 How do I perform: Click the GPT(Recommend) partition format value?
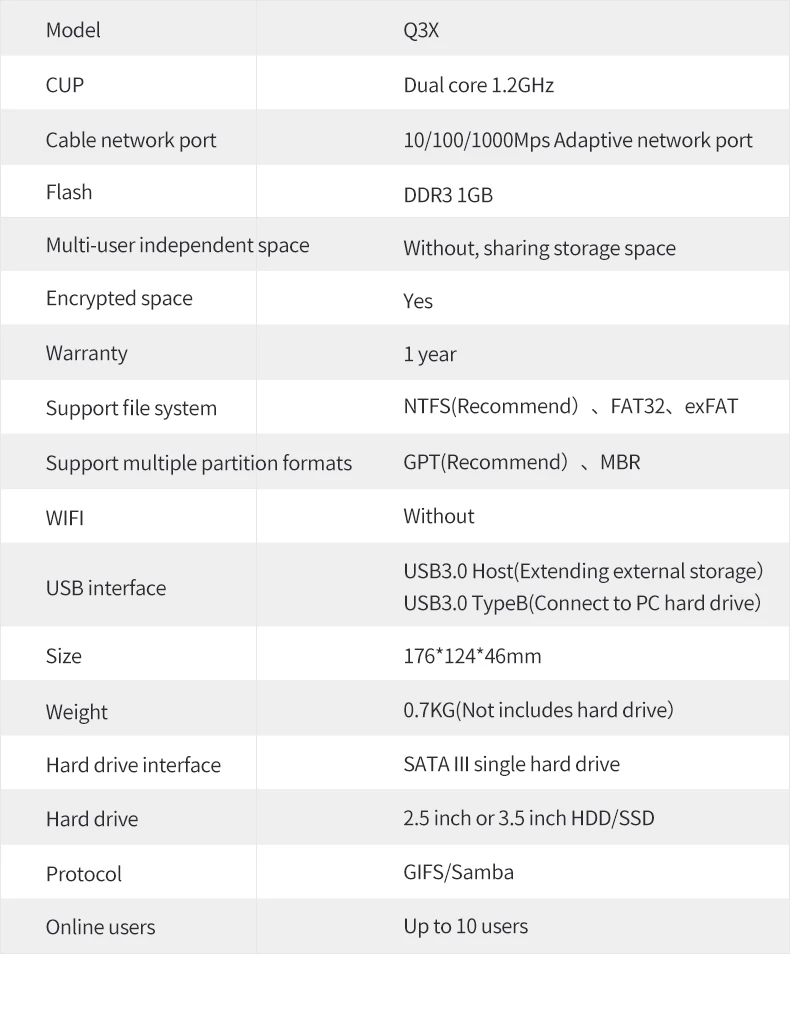point(486,462)
